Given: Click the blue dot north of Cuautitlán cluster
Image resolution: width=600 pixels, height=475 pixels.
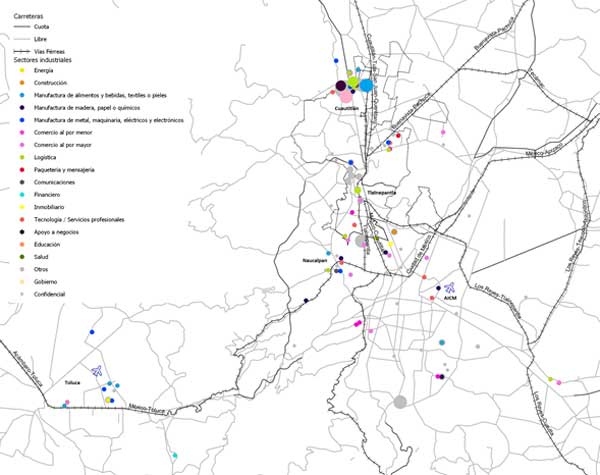Looking at the screenshot, I should coord(336,61).
